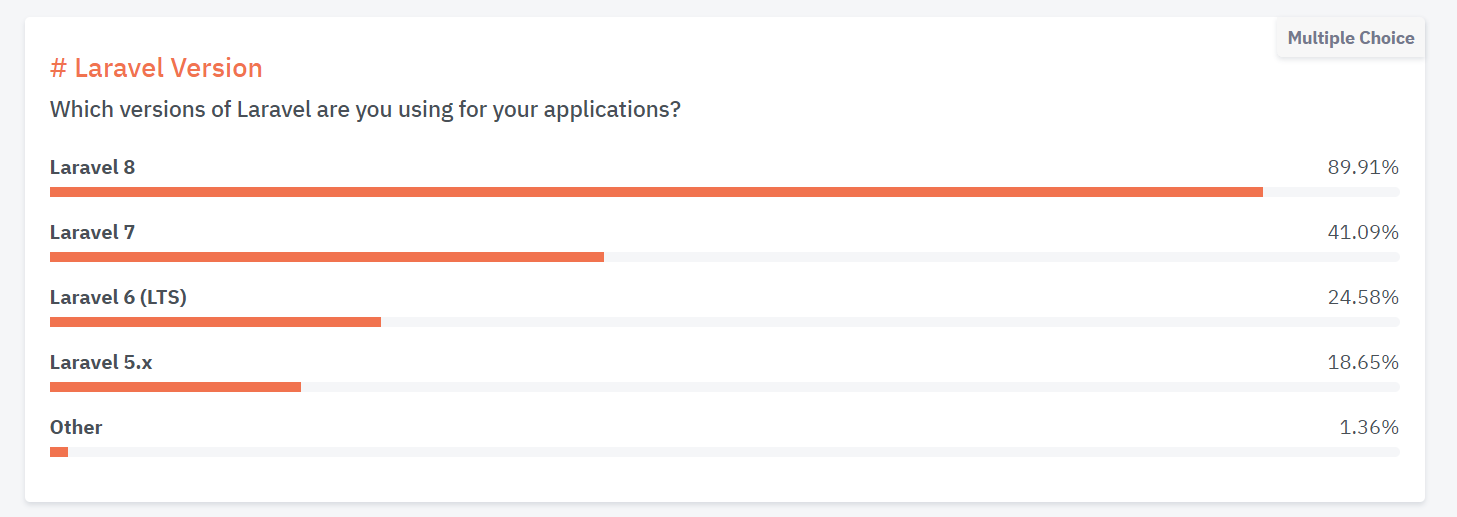
Task: Click the small Other progress bar fill
Action: pos(59,452)
